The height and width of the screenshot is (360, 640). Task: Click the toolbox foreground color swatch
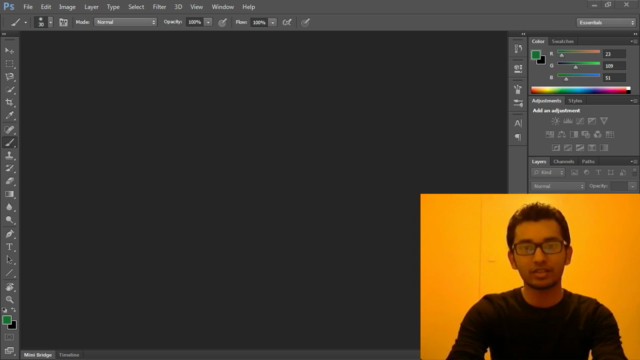coord(7,320)
